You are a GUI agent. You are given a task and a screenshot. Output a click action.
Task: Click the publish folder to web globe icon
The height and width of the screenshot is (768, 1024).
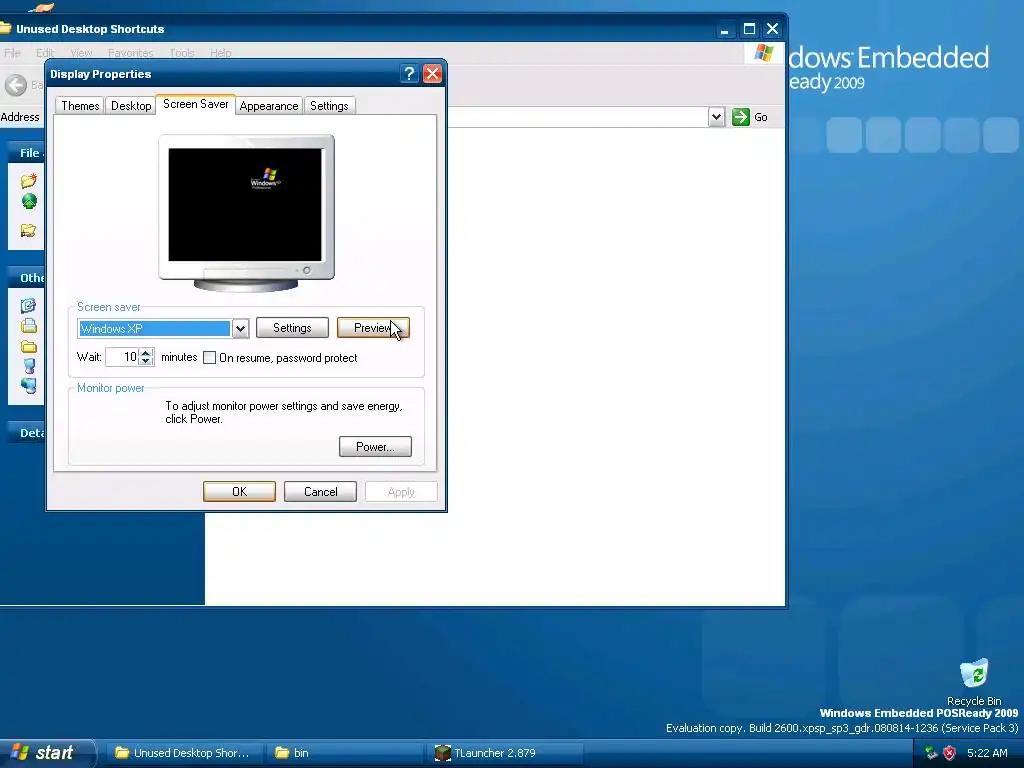pos(29,202)
